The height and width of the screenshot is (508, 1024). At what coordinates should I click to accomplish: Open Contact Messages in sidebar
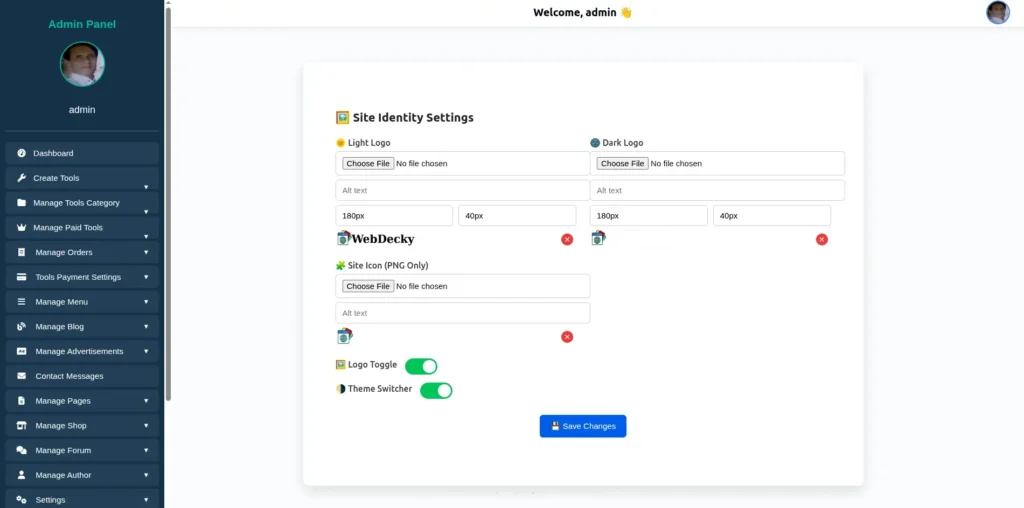click(82, 376)
